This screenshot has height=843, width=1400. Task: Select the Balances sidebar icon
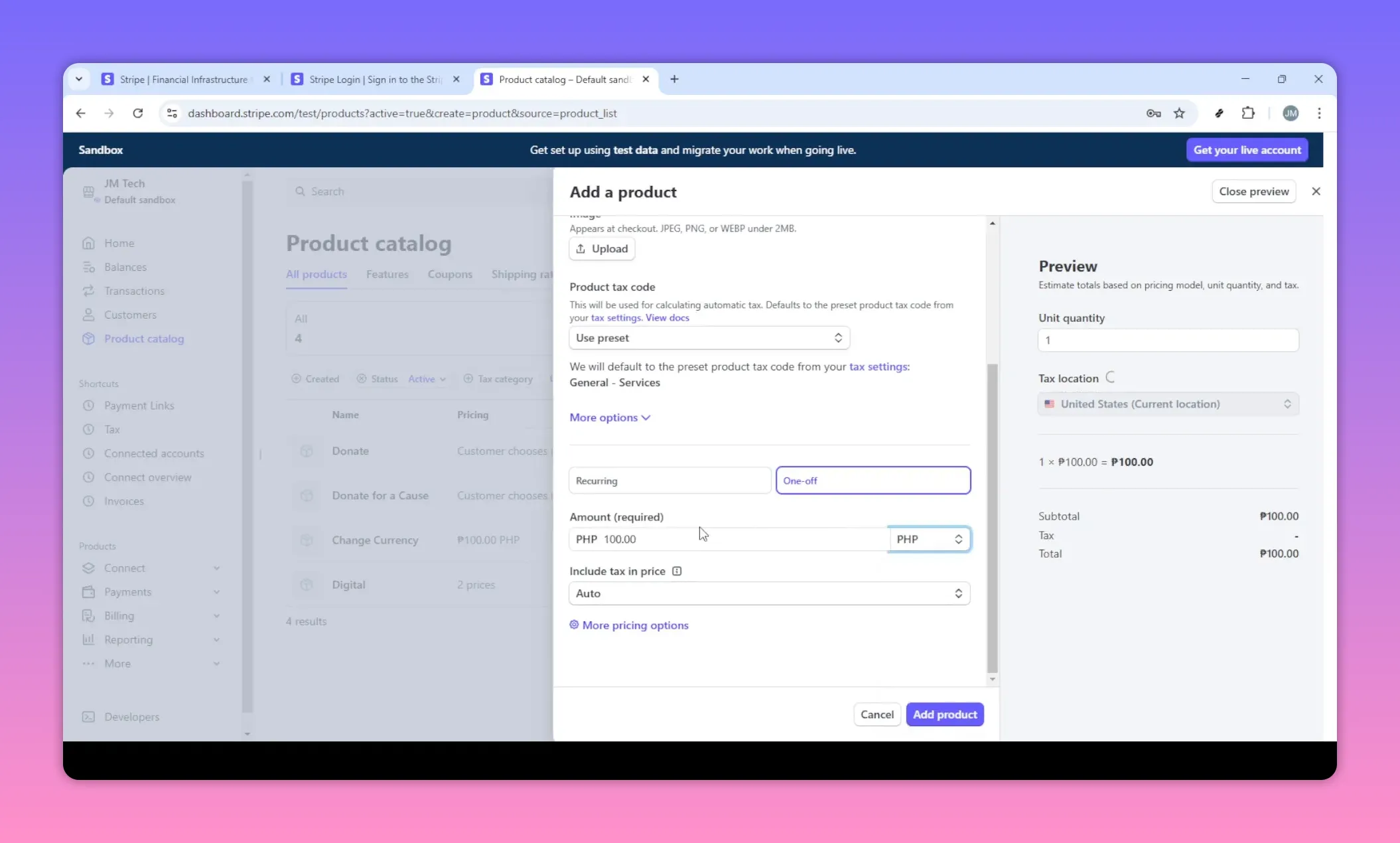(89, 267)
